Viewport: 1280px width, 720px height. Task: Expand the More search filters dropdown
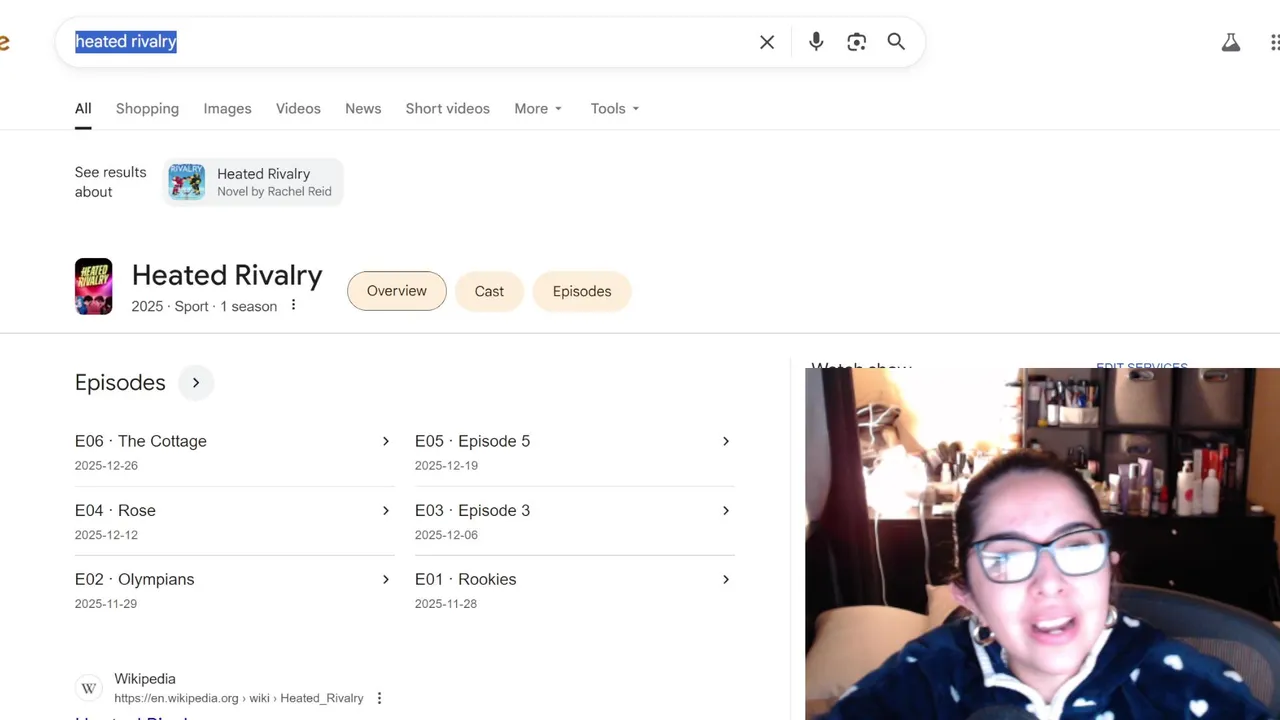pyautogui.click(x=538, y=109)
